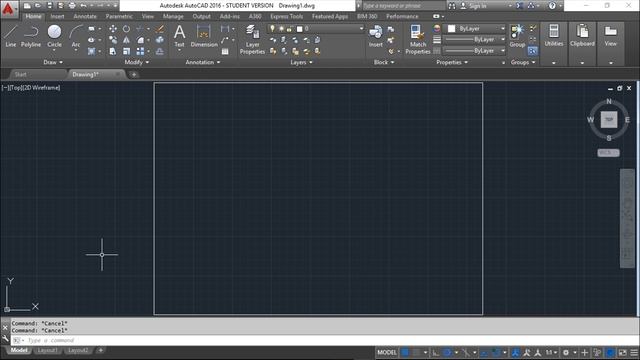Viewport: 640px width, 360px height.
Task: Toggle polar tracking in status bar
Action: coord(447,352)
